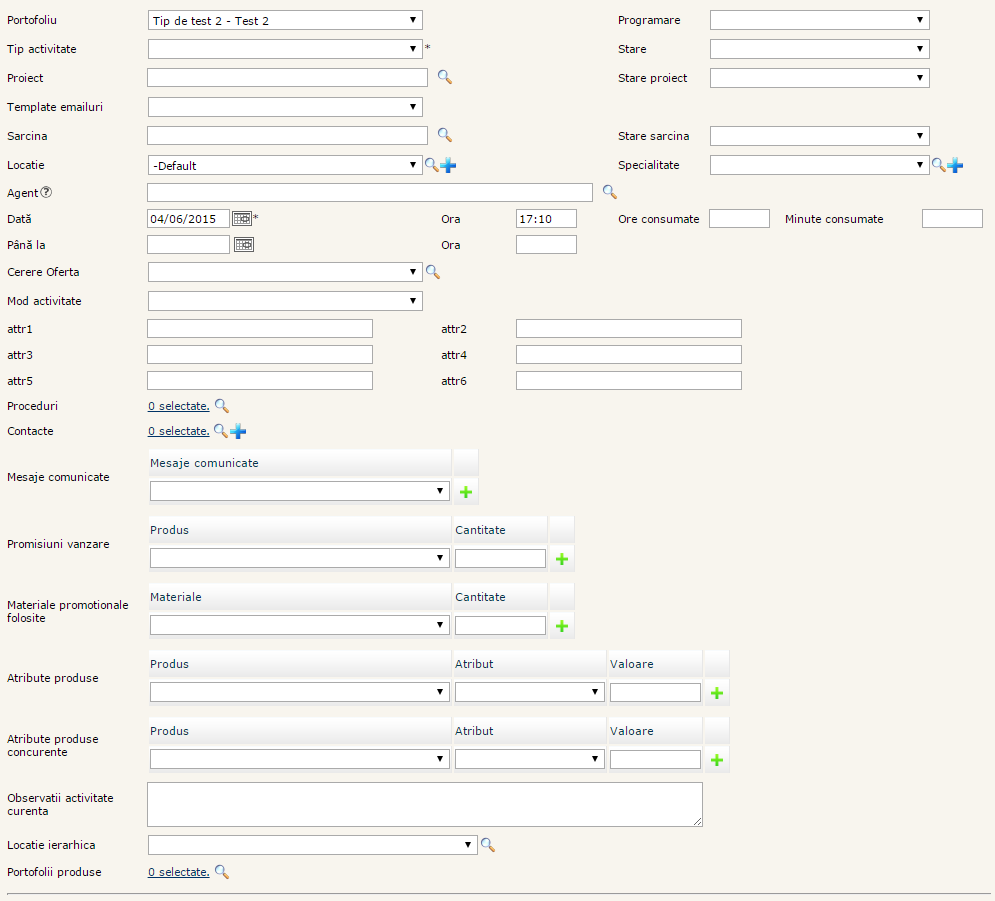Screen dimensions: 995x901
Task: Click the search icon beside Locatie ierarhica
Action: [488, 845]
